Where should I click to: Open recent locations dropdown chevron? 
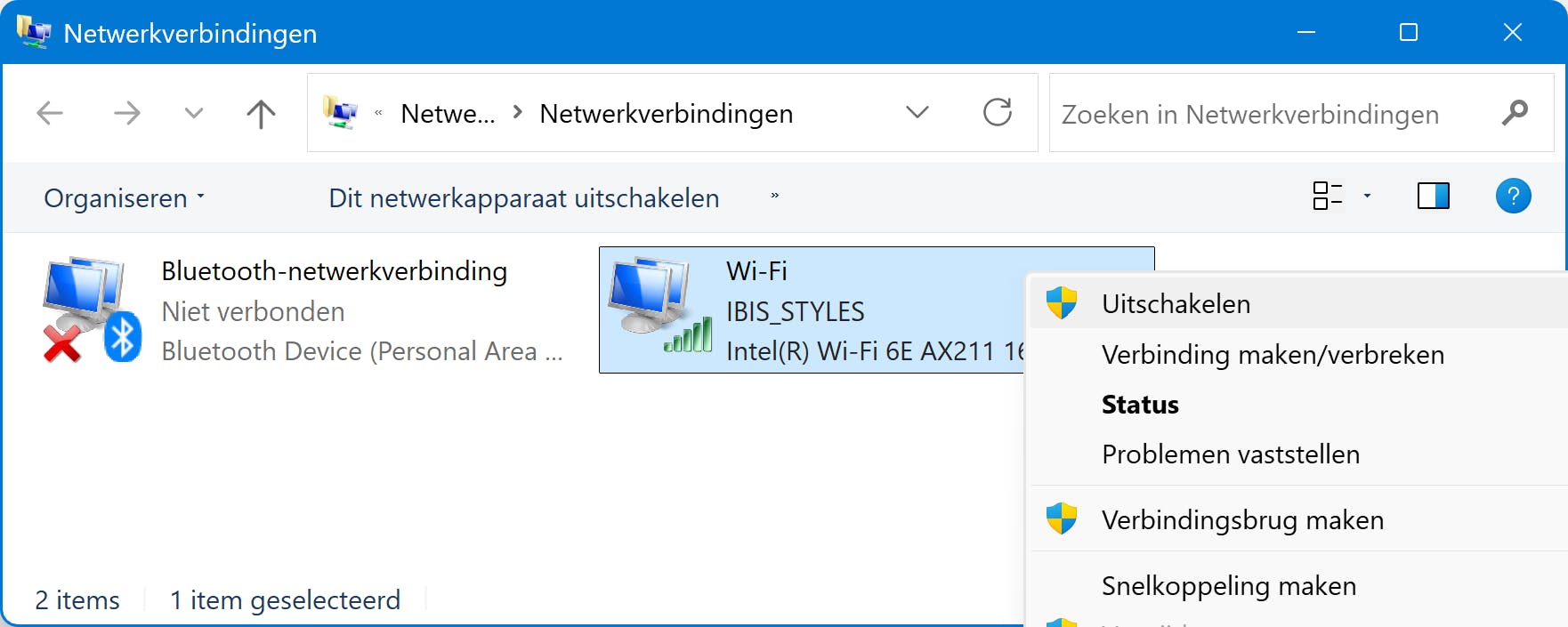[194, 113]
